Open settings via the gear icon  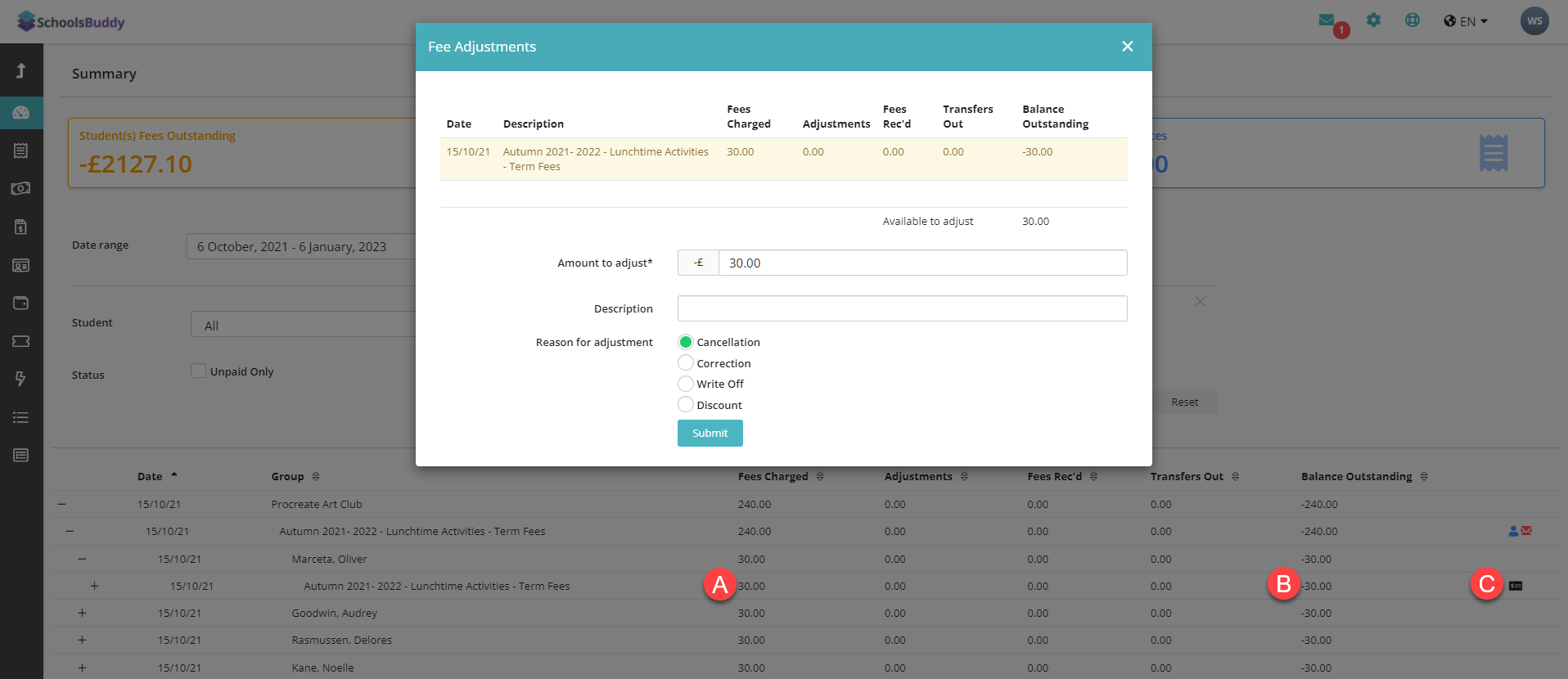pos(1373,20)
